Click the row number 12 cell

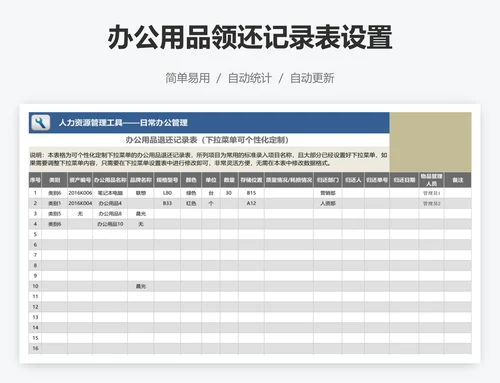tap(35, 307)
